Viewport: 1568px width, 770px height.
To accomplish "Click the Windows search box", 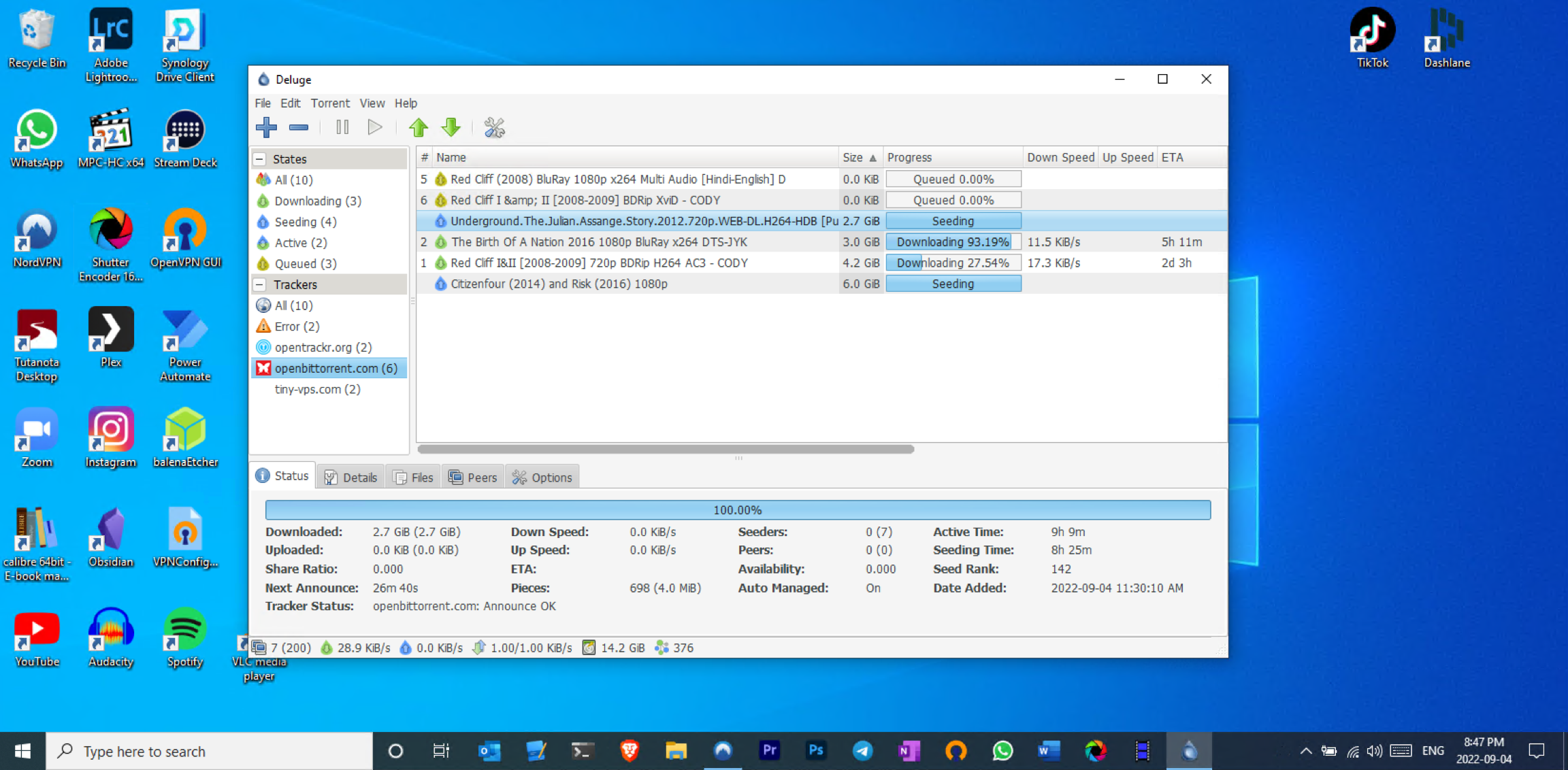I will 209,751.
